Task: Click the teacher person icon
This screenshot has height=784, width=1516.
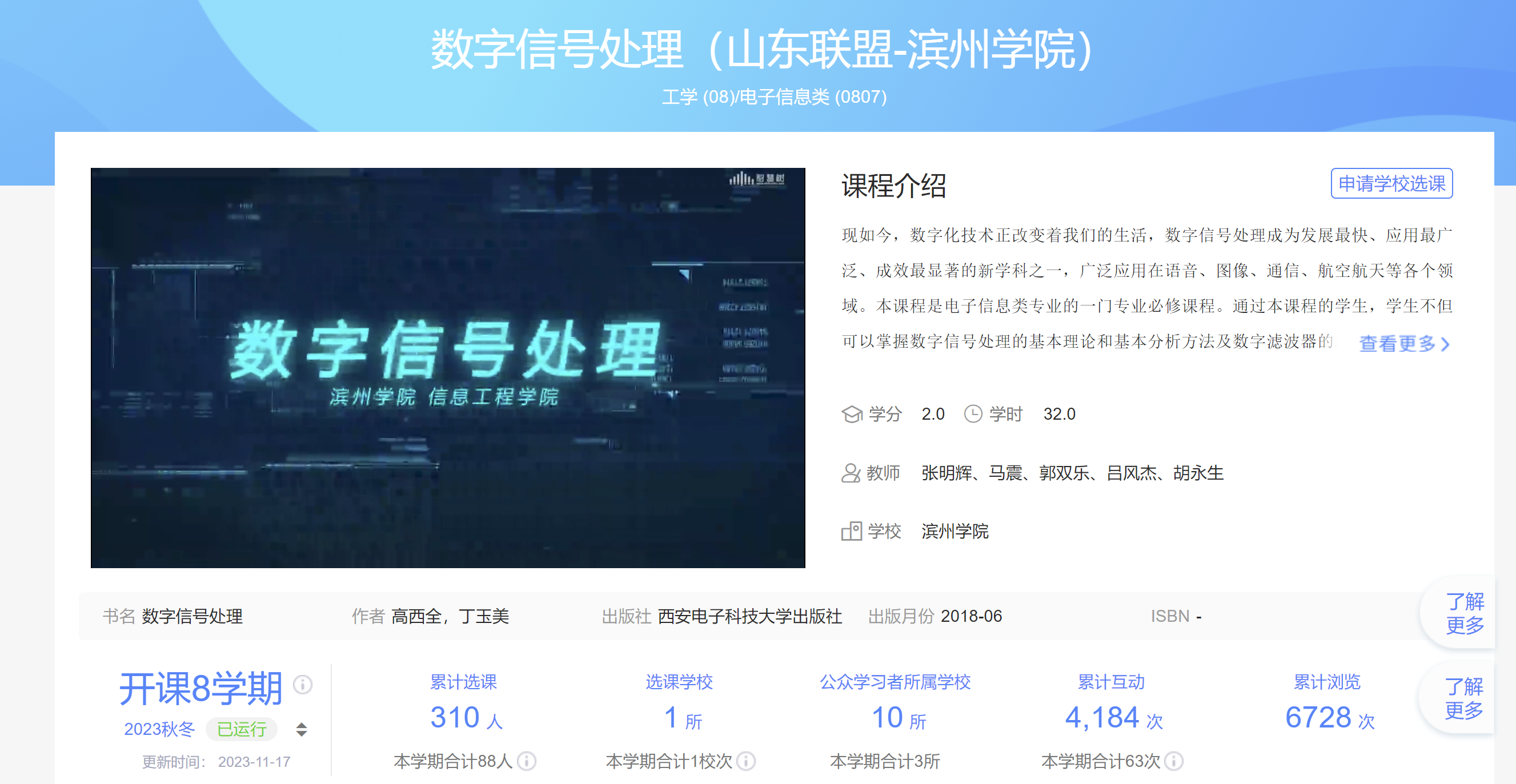Action: 851,473
